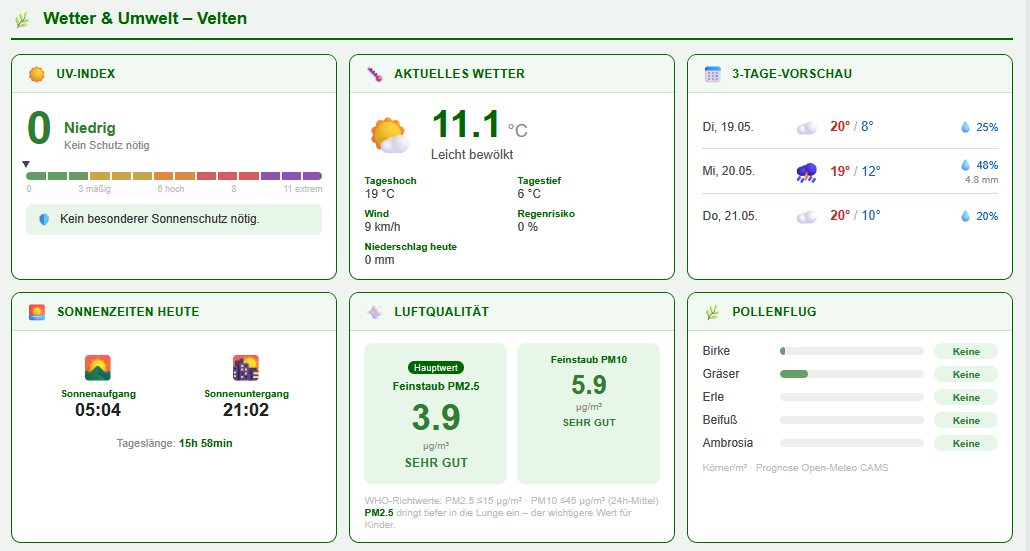This screenshot has width=1030, height=551.
Task: Click the thermometer icon beside Aktuelles Wetter
Action: [374, 74]
